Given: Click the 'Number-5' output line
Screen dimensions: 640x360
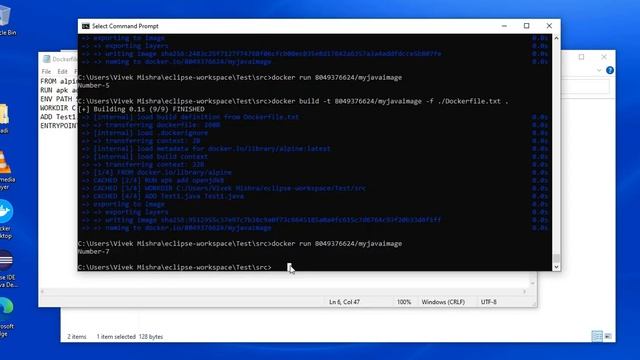Looking at the screenshot, I should click(x=93, y=85).
